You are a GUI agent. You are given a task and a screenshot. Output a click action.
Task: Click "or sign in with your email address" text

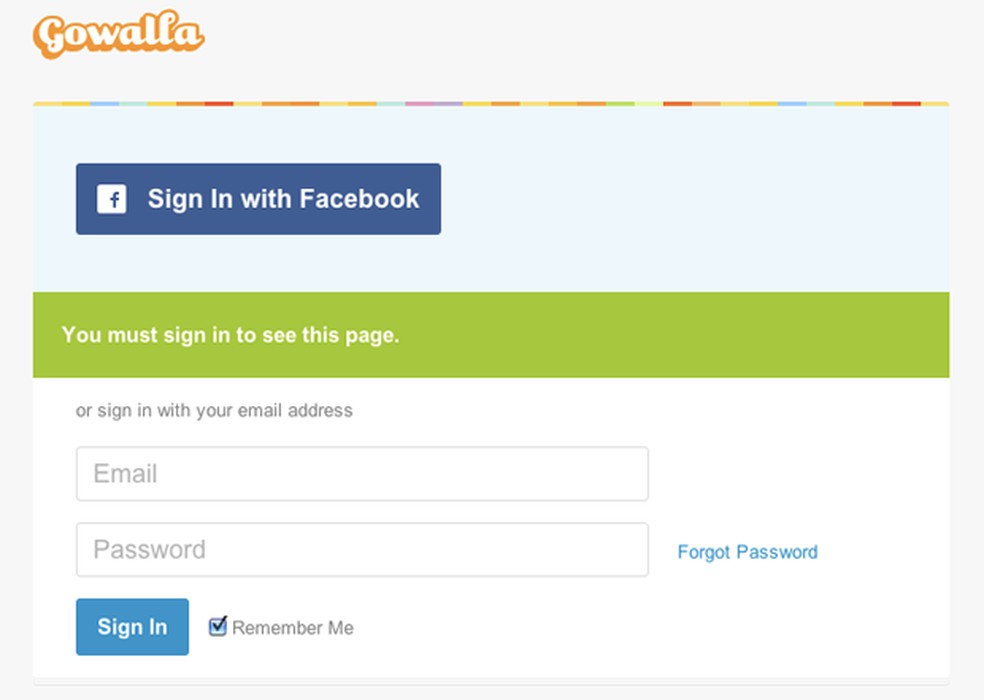click(x=215, y=410)
